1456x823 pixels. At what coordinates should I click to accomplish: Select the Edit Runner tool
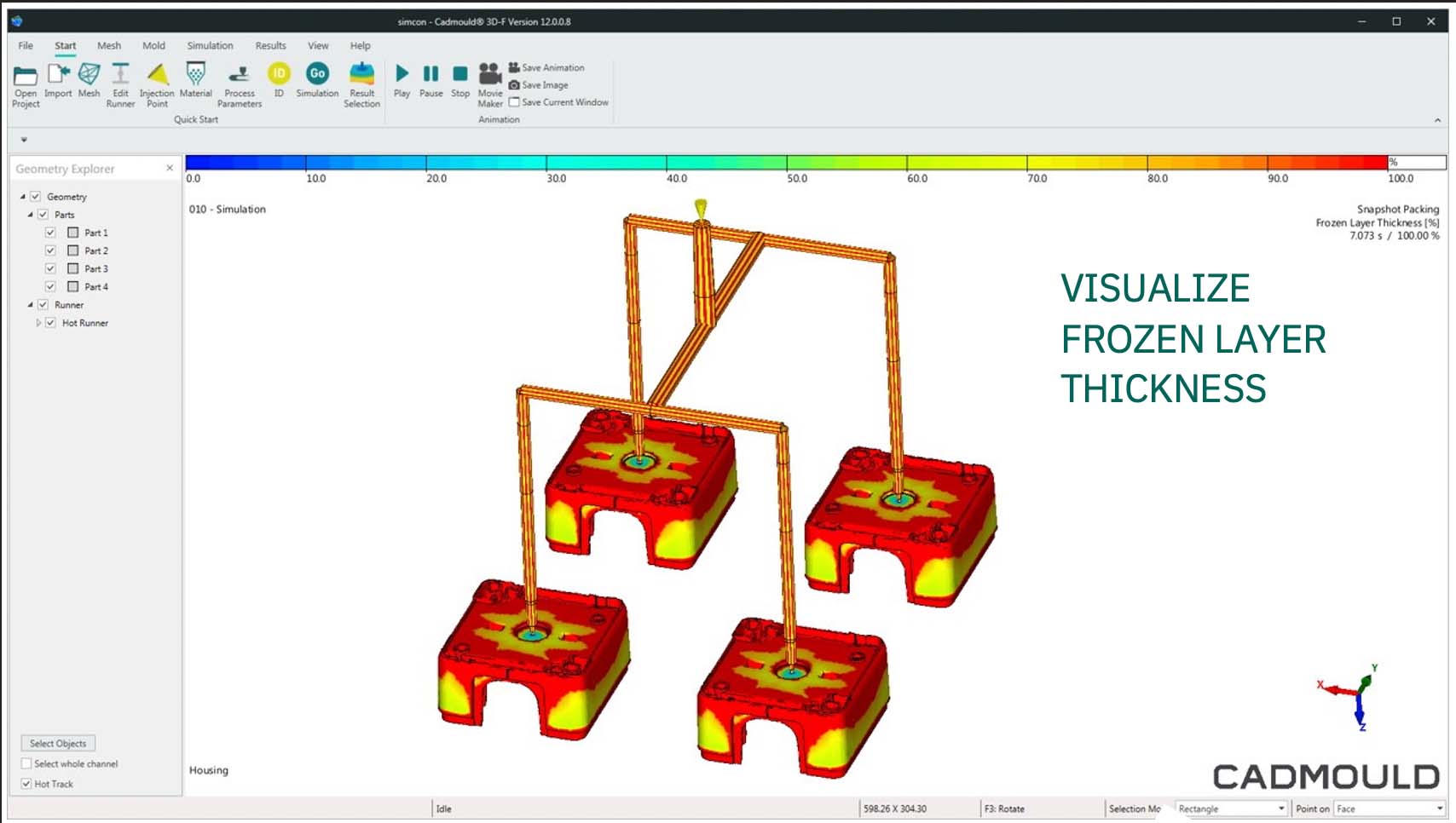[x=120, y=74]
